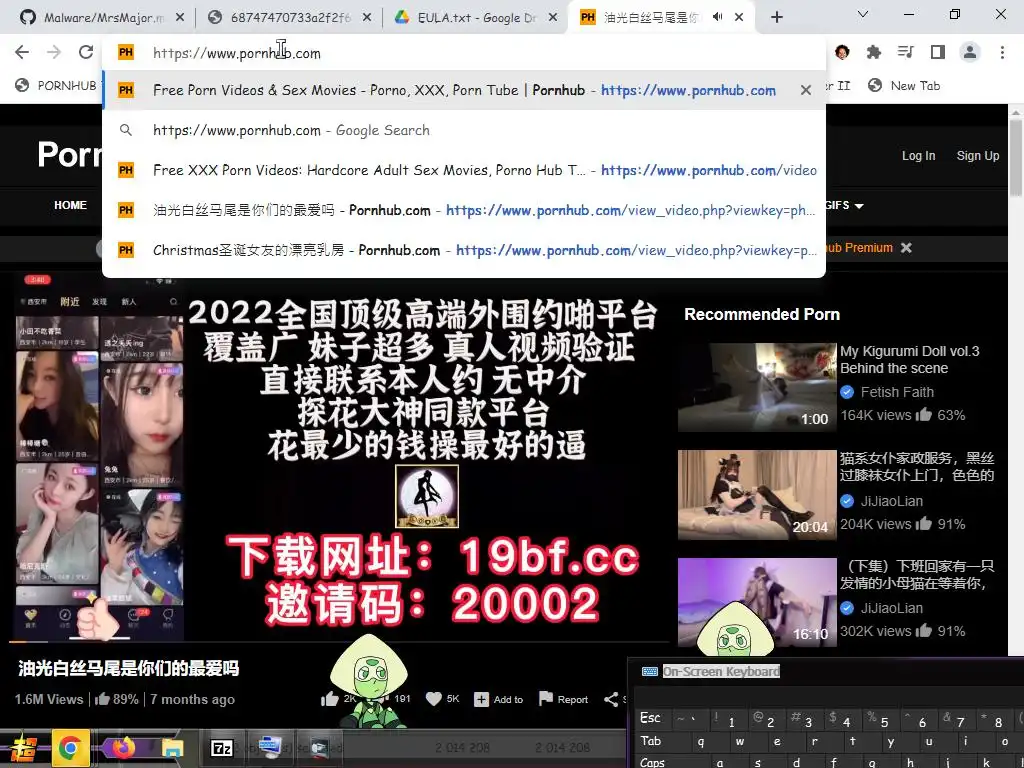
Task: Switch to the 68747470733a2f2f tab
Action: [x=289, y=18]
